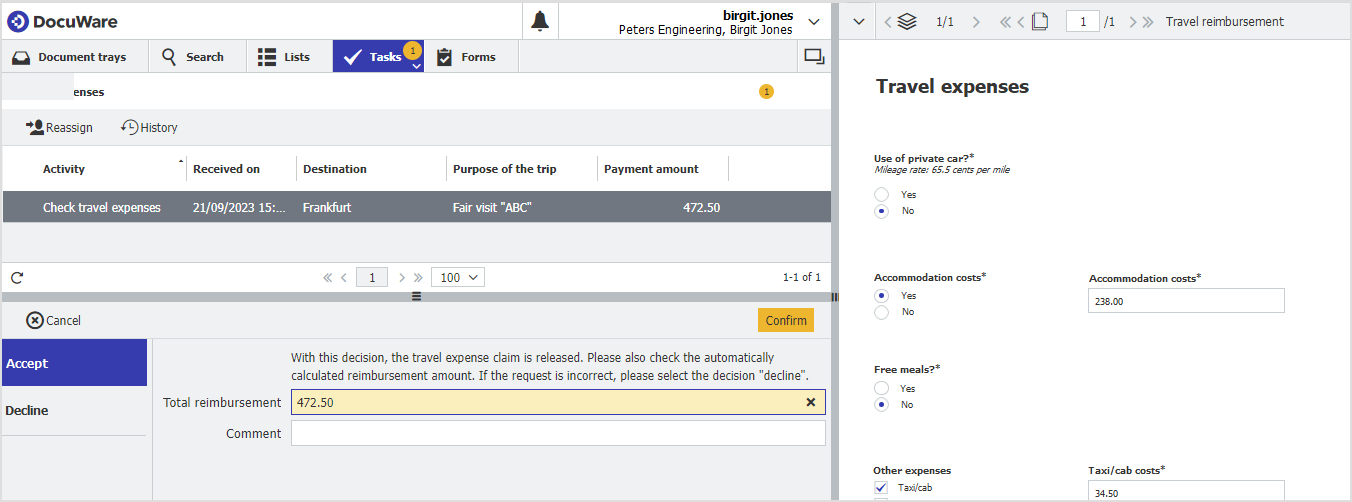Viewport: 1352px width, 502px height.
Task: Expand the birgit.jones user menu
Action: (x=814, y=22)
